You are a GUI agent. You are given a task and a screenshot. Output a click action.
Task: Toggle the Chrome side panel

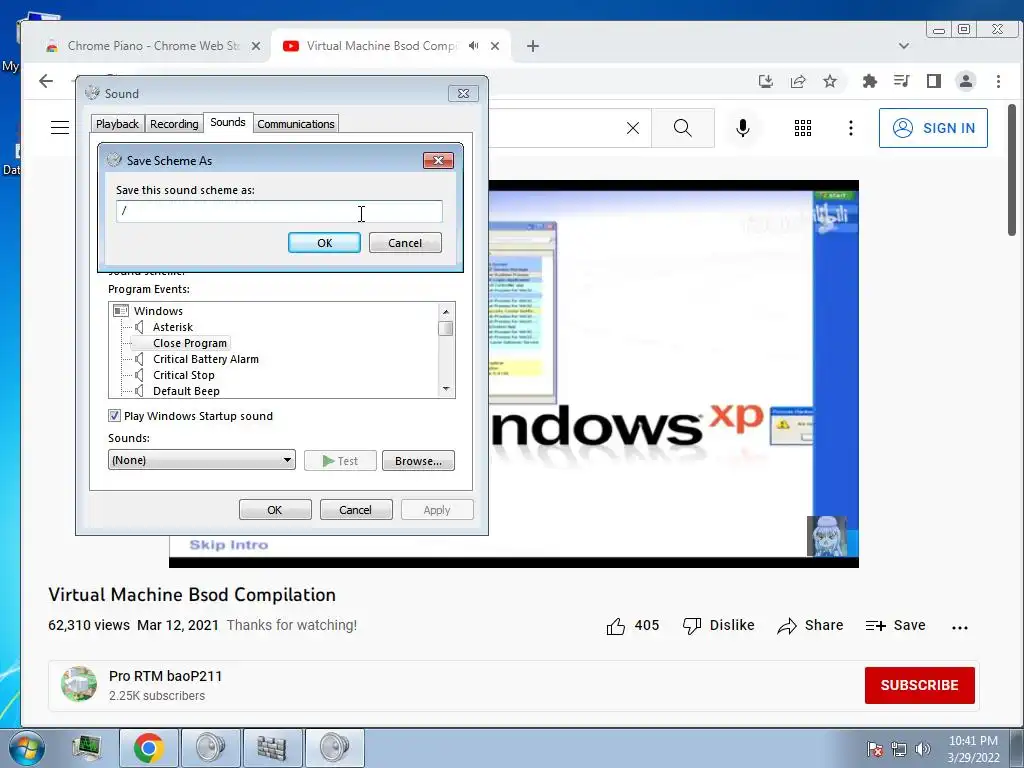934,81
